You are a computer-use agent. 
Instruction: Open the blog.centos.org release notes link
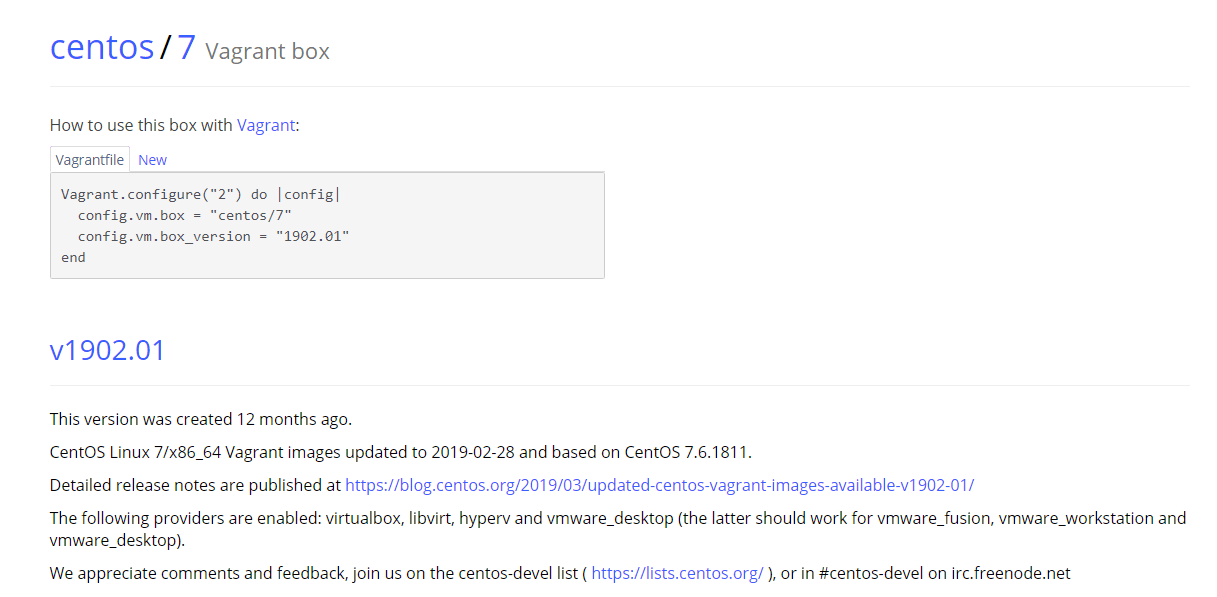(x=659, y=485)
